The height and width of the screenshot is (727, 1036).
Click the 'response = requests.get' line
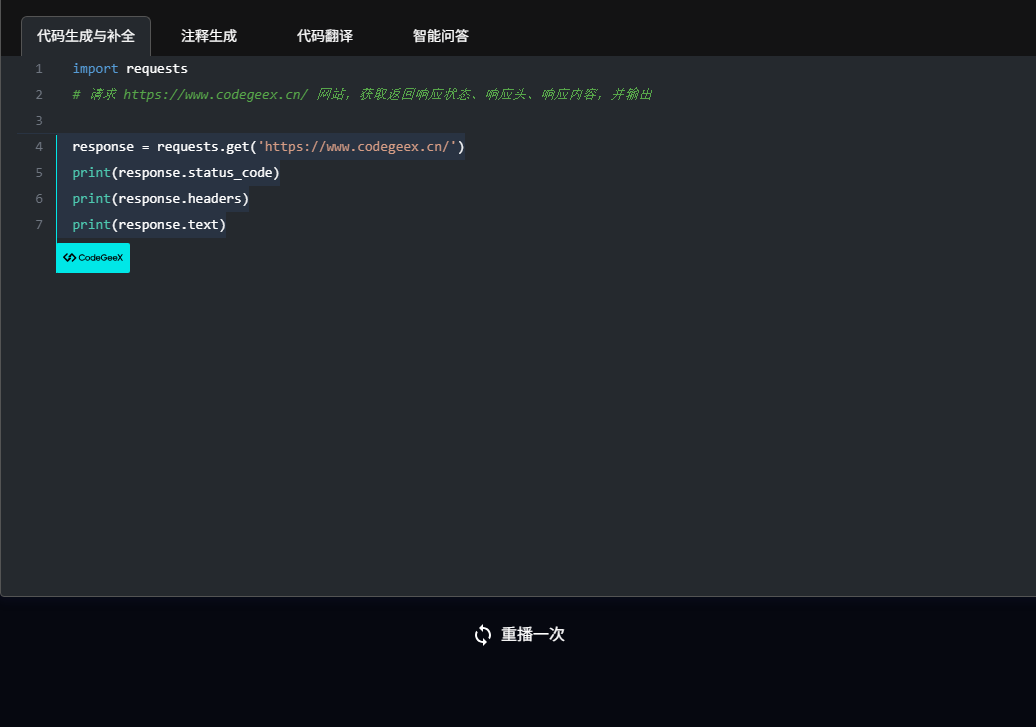pos(268,147)
